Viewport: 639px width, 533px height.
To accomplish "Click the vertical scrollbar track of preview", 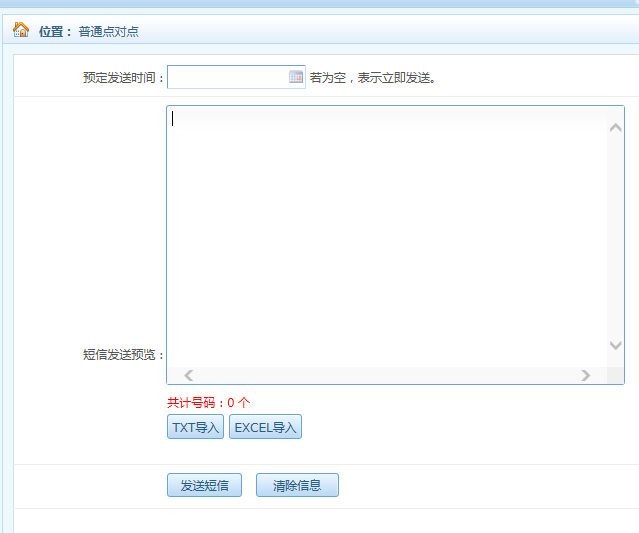I will (x=615, y=235).
